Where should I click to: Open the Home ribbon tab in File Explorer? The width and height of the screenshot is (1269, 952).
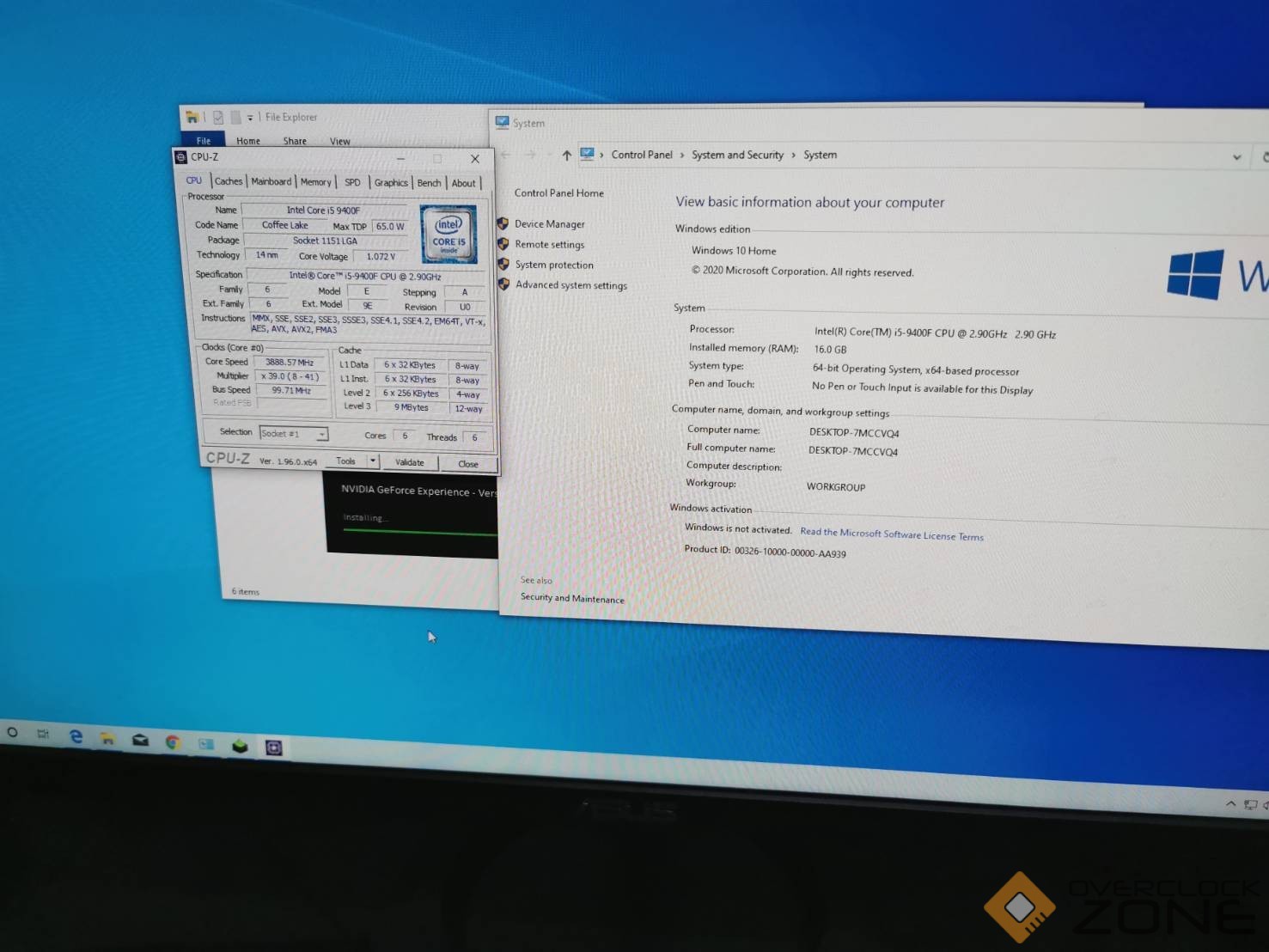coord(248,141)
